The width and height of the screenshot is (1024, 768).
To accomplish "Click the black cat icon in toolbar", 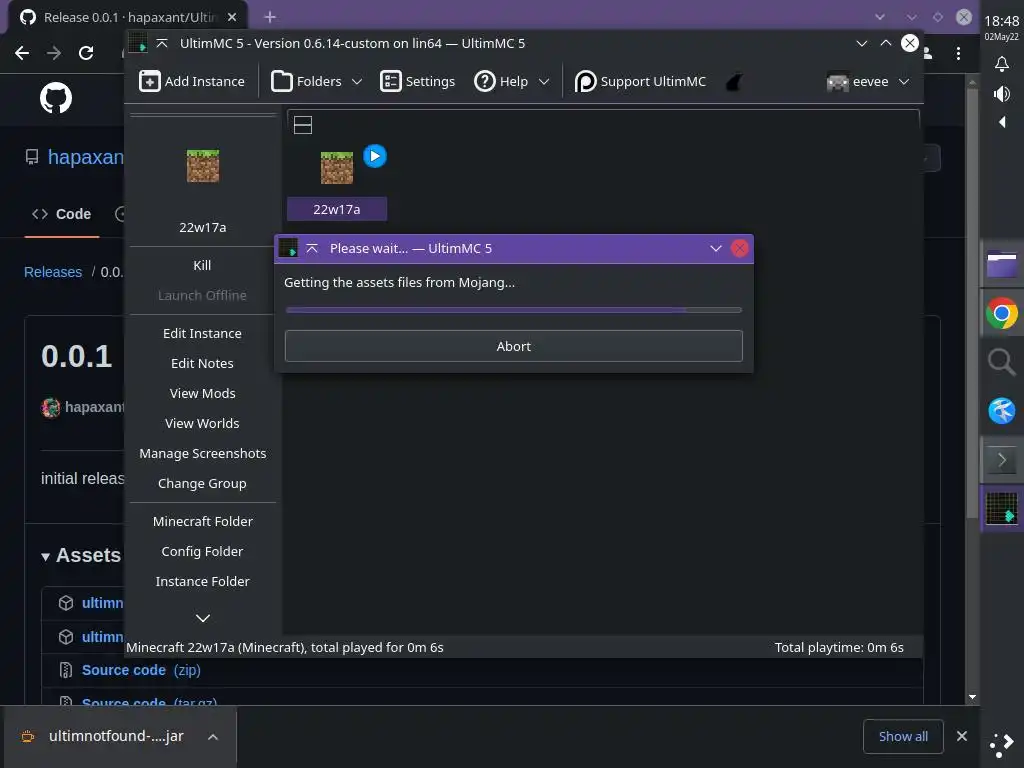I will pyautogui.click(x=734, y=82).
